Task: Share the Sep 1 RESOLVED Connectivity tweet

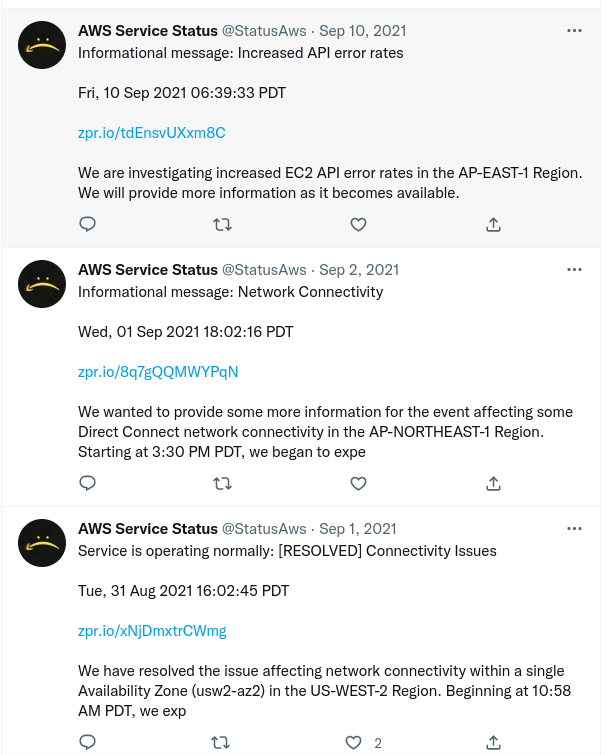Action: pos(493,743)
